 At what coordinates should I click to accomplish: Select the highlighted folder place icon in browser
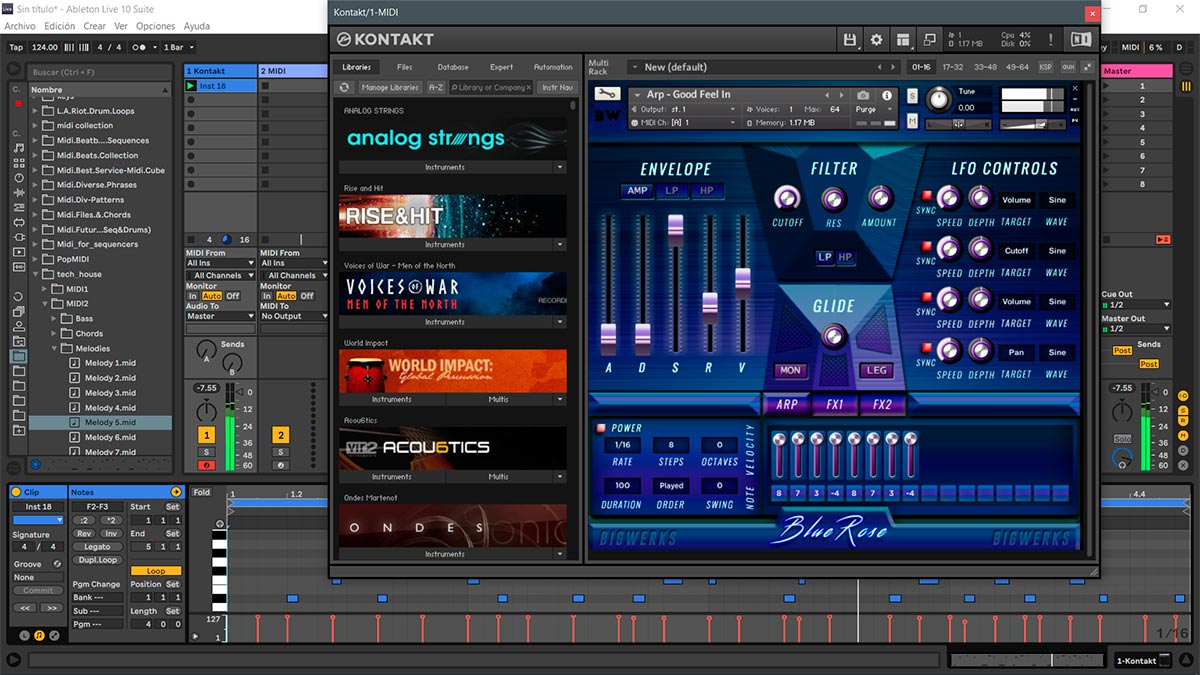click(x=19, y=356)
